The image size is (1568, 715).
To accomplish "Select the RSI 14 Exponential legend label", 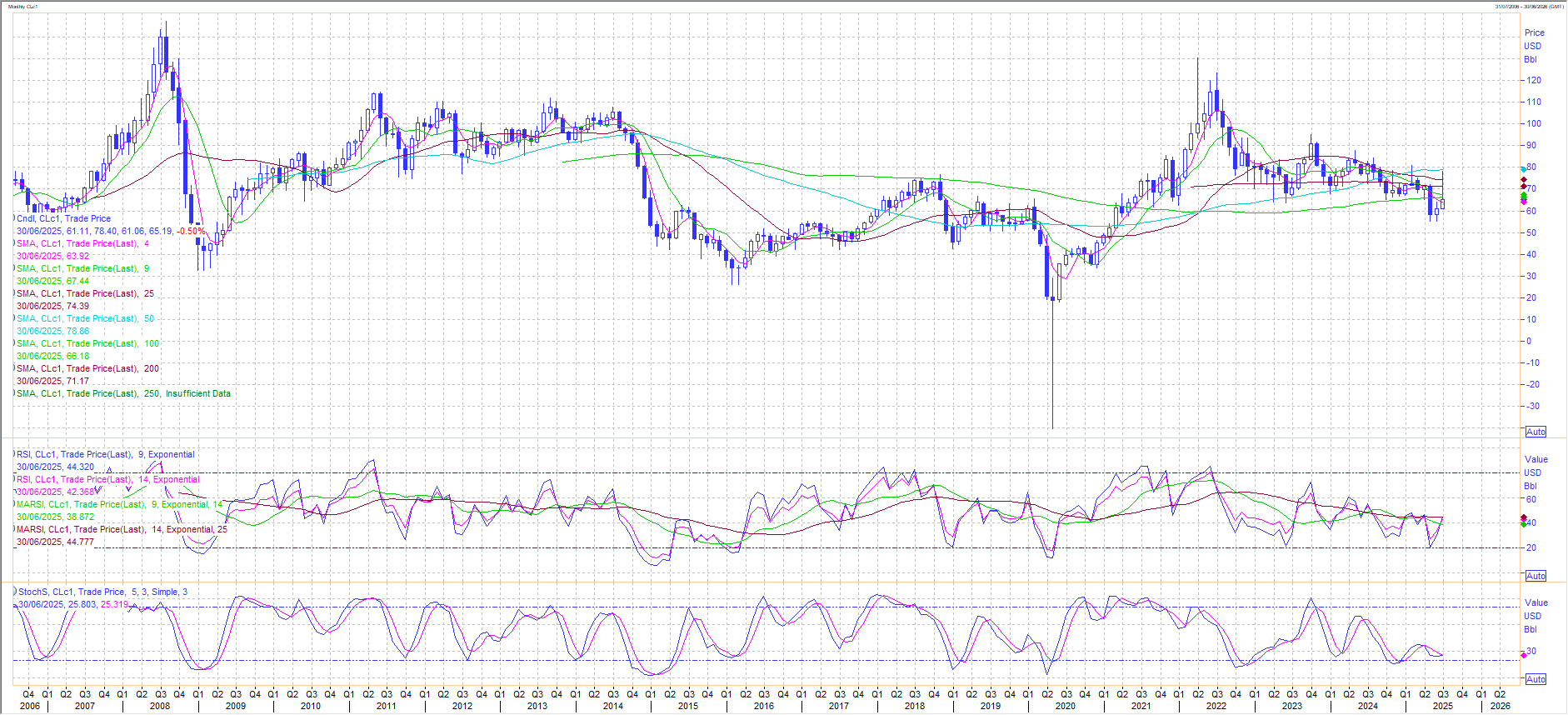I will click(x=107, y=479).
